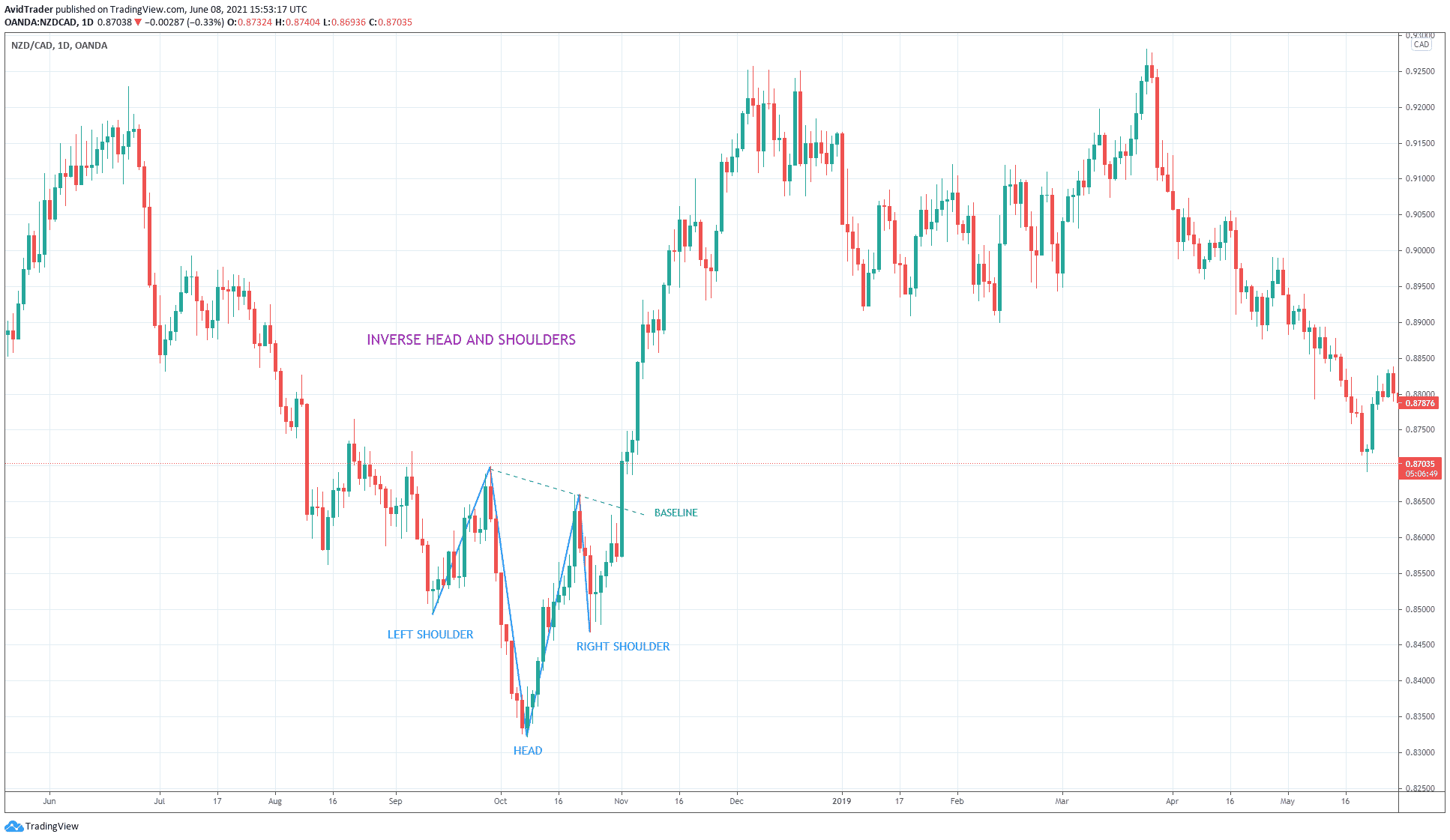Click the close value C:0.87035
This screenshot has height=840, width=1450.
pyautogui.click(x=391, y=22)
